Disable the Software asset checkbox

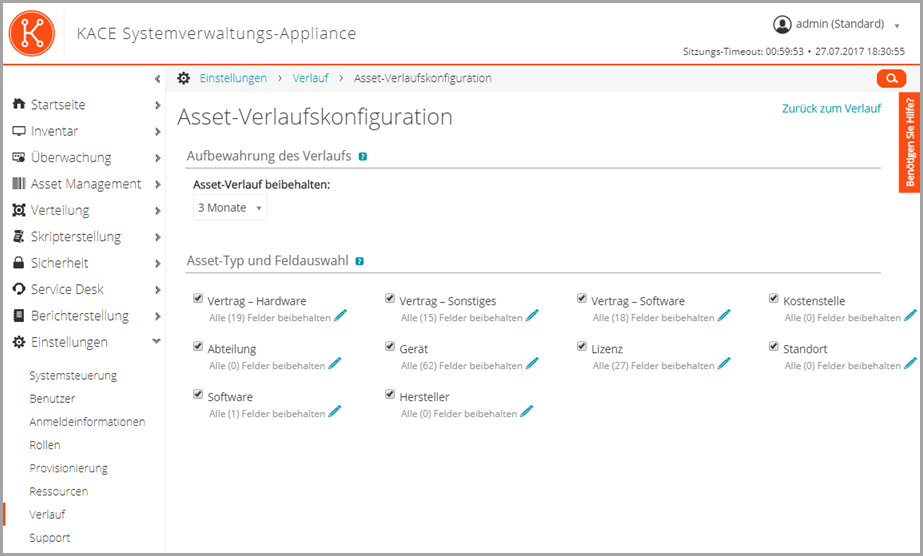[199, 395]
